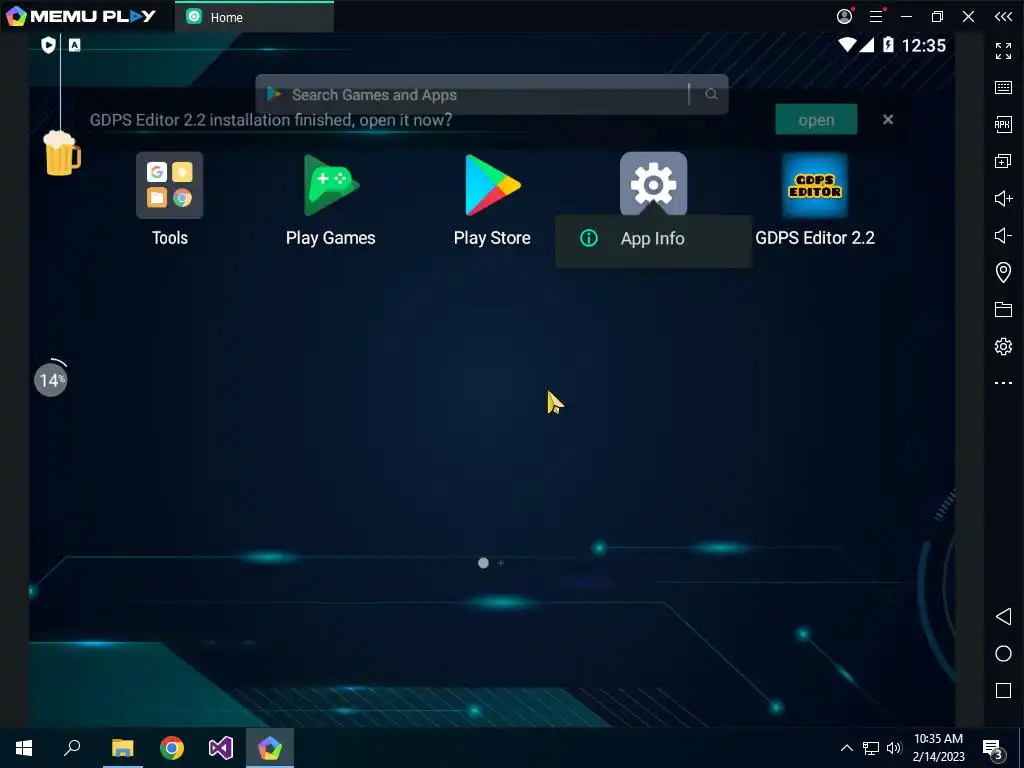Image resolution: width=1024 pixels, height=768 pixels.
Task: Click the Wi-Fi status icon
Action: click(x=847, y=45)
